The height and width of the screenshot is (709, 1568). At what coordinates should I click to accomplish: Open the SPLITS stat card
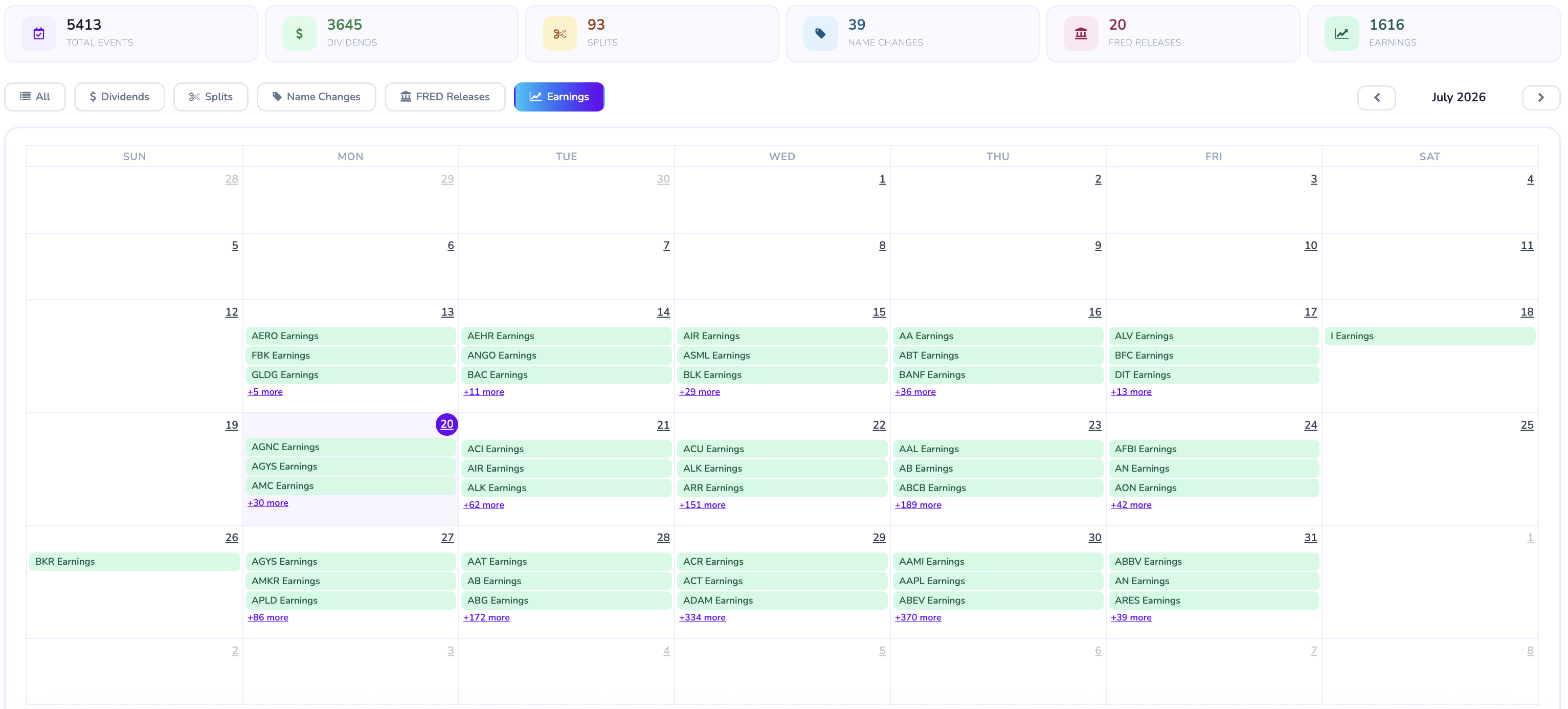click(652, 33)
